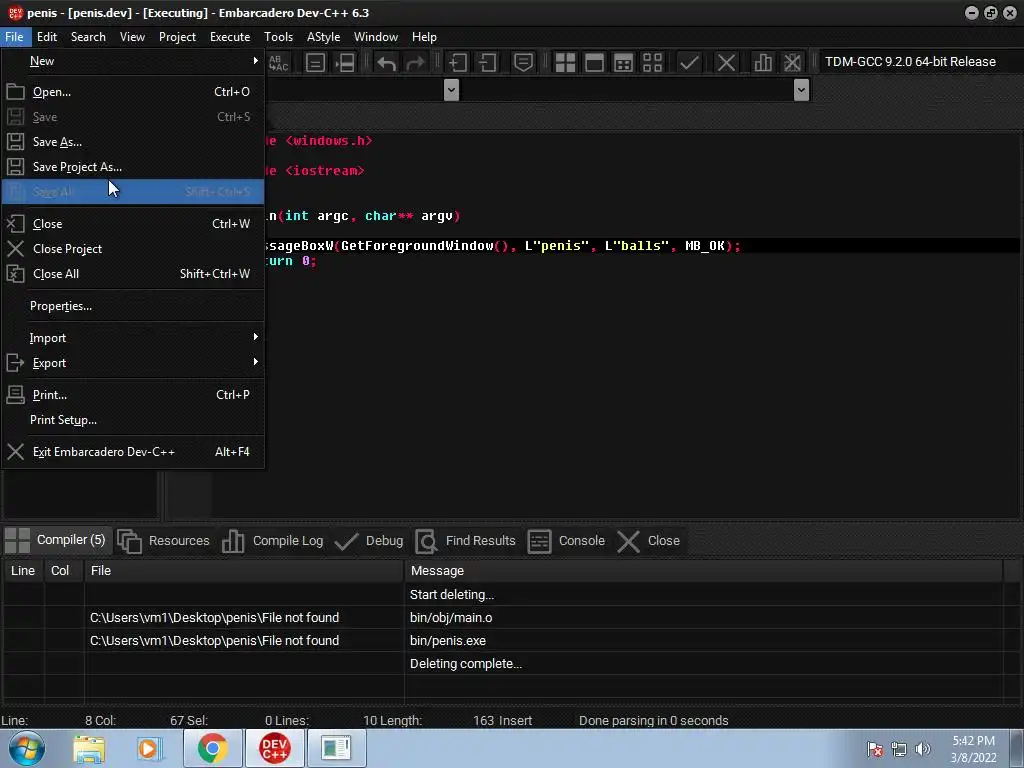Image resolution: width=1024 pixels, height=768 pixels.
Task: Open the Project menu
Action: [x=177, y=37]
